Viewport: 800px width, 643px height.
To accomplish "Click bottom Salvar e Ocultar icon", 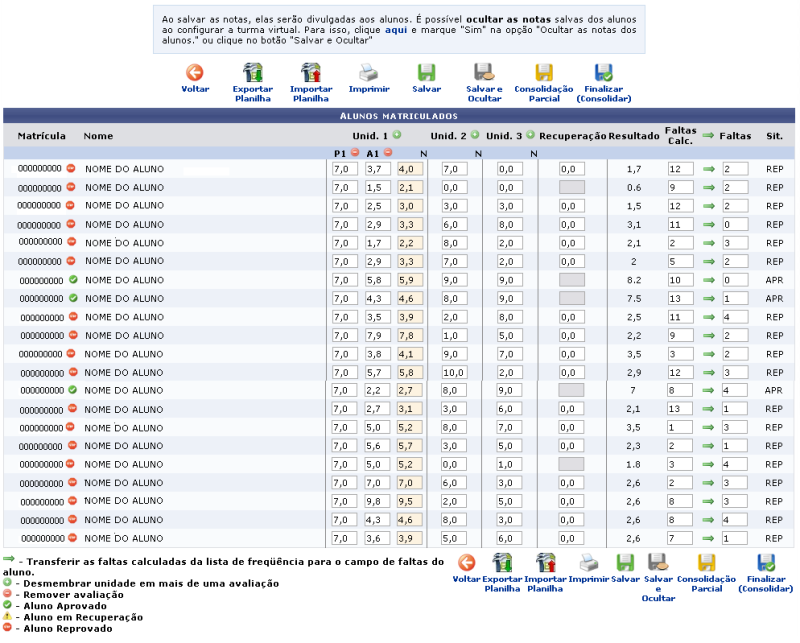I will pyautogui.click(x=658, y=563).
